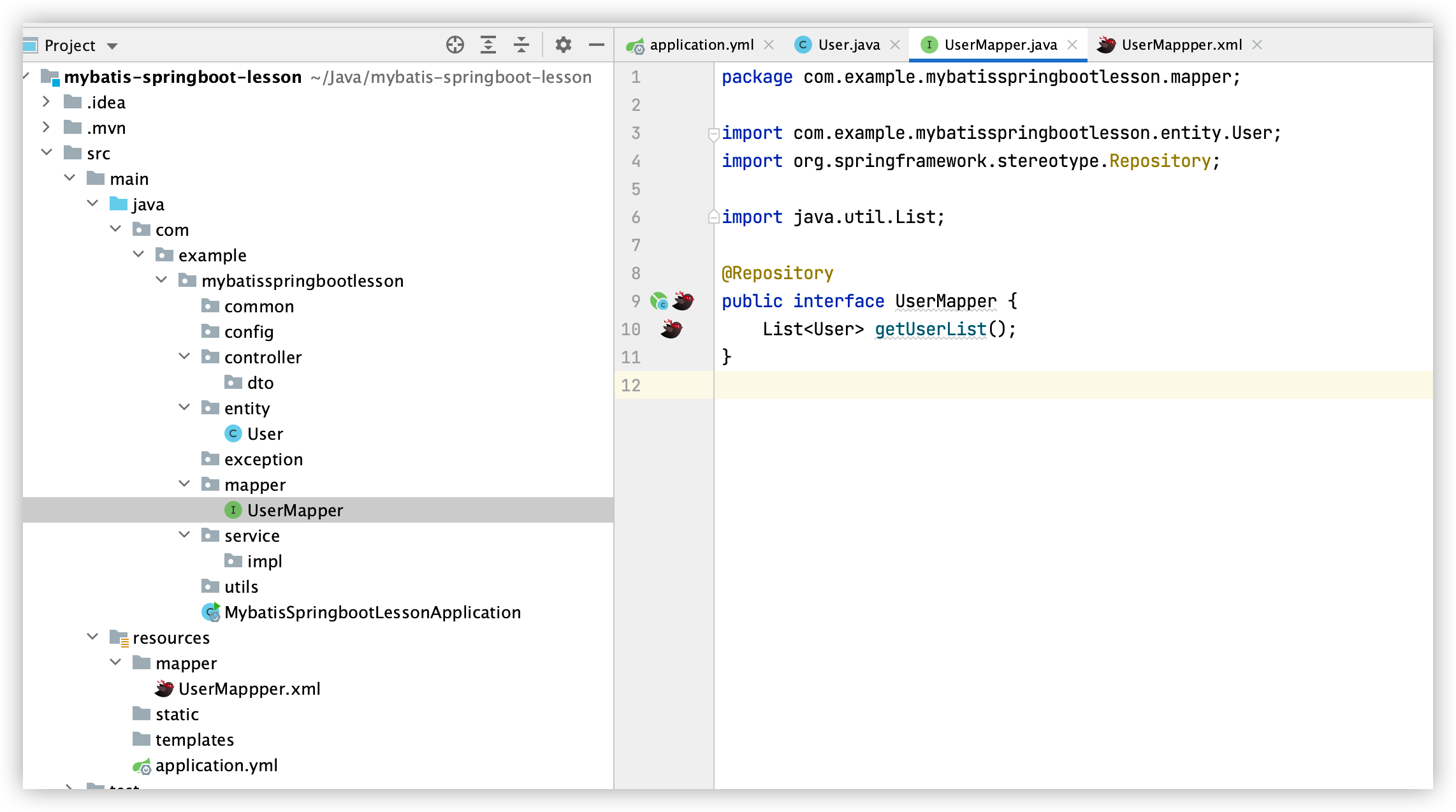
Task: Close the UserMappper.xml tab
Action: point(1257,45)
